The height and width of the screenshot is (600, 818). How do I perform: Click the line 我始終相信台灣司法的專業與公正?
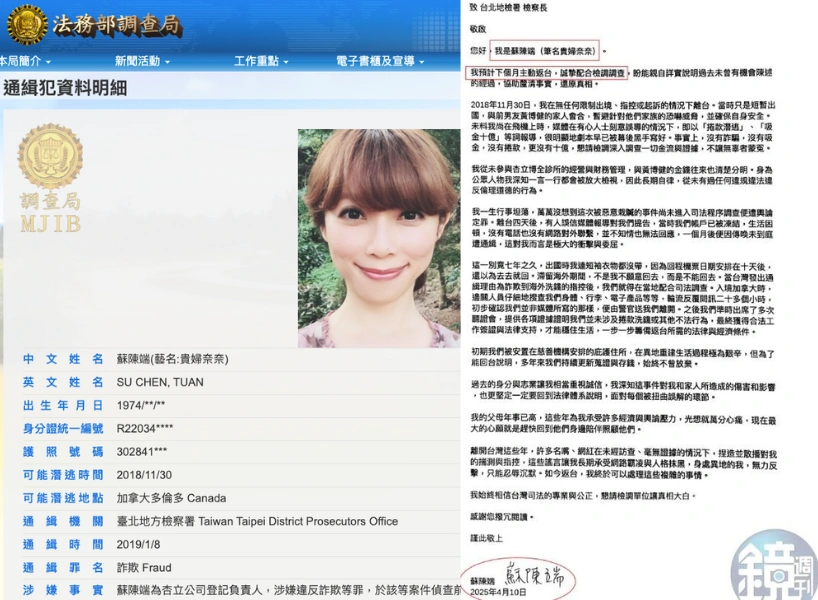coord(583,495)
